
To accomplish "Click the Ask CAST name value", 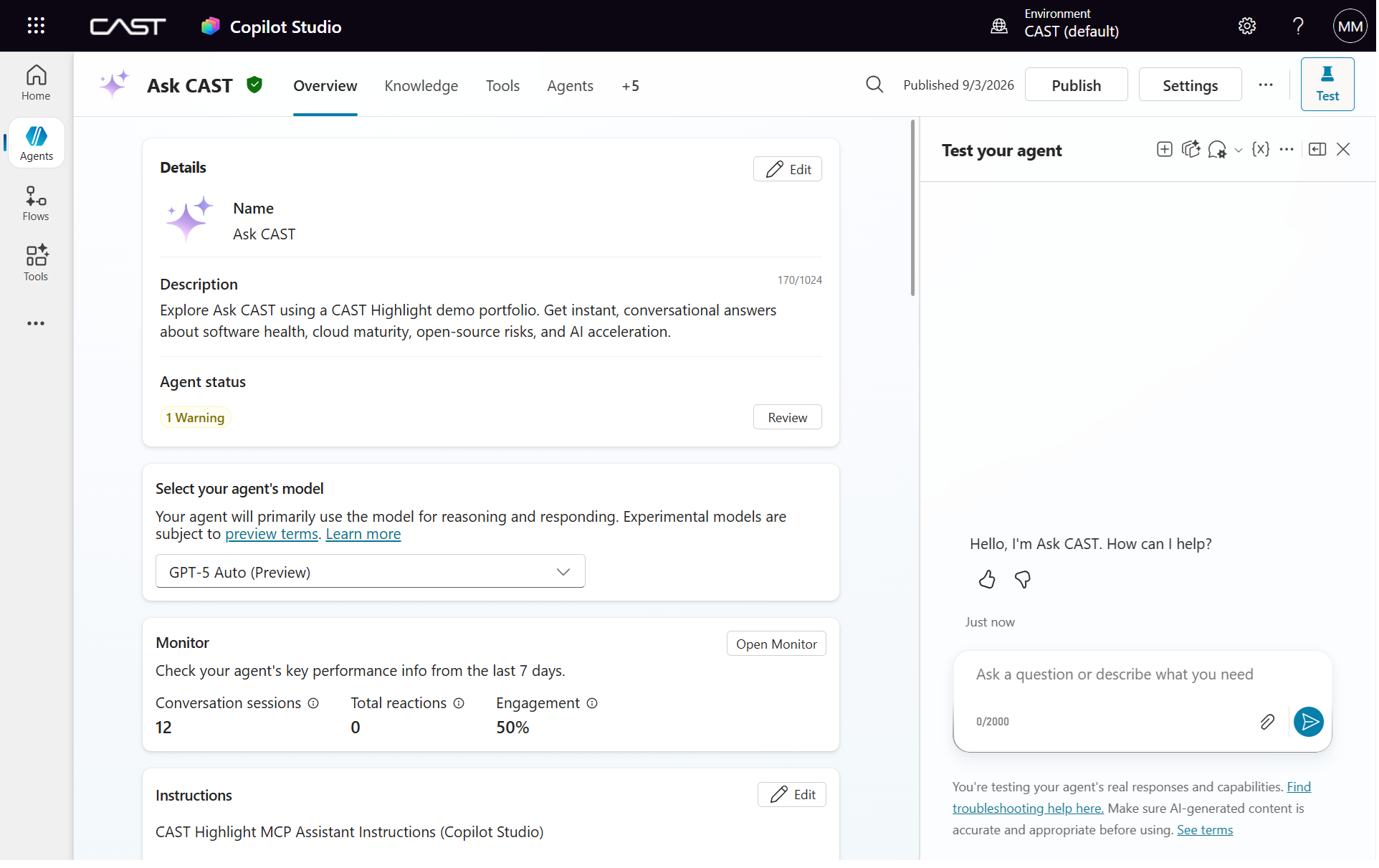I will point(264,234).
